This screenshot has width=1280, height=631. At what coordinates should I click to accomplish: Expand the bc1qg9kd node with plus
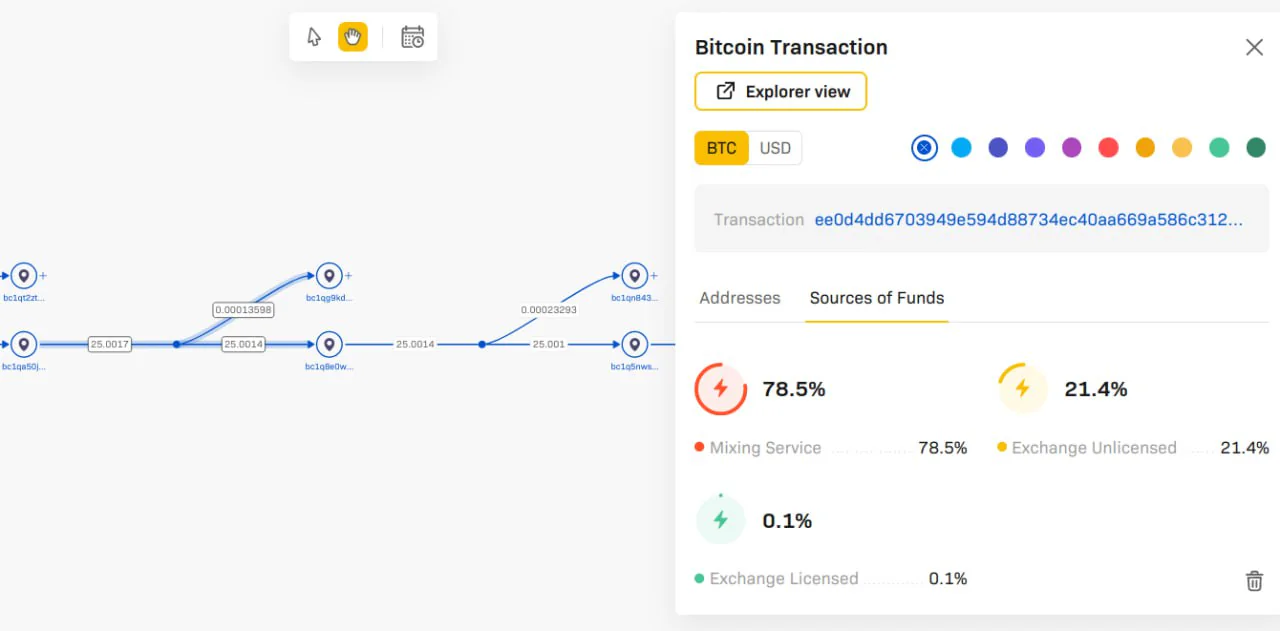(348, 276)
